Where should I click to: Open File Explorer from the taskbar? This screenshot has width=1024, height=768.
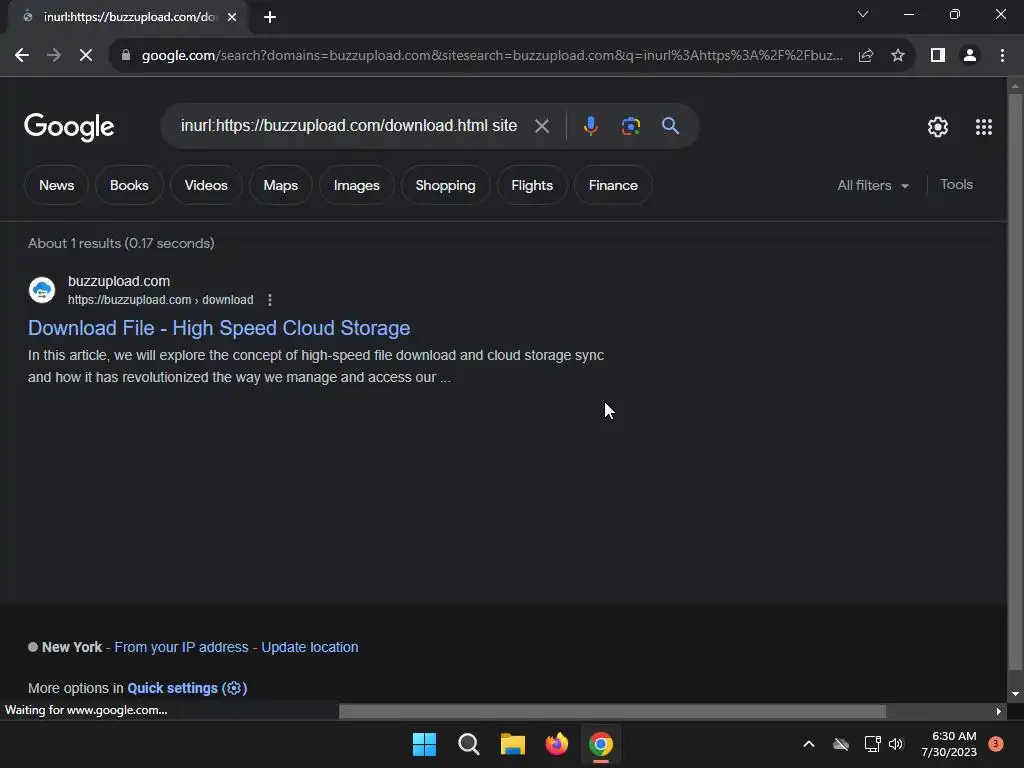513,744
